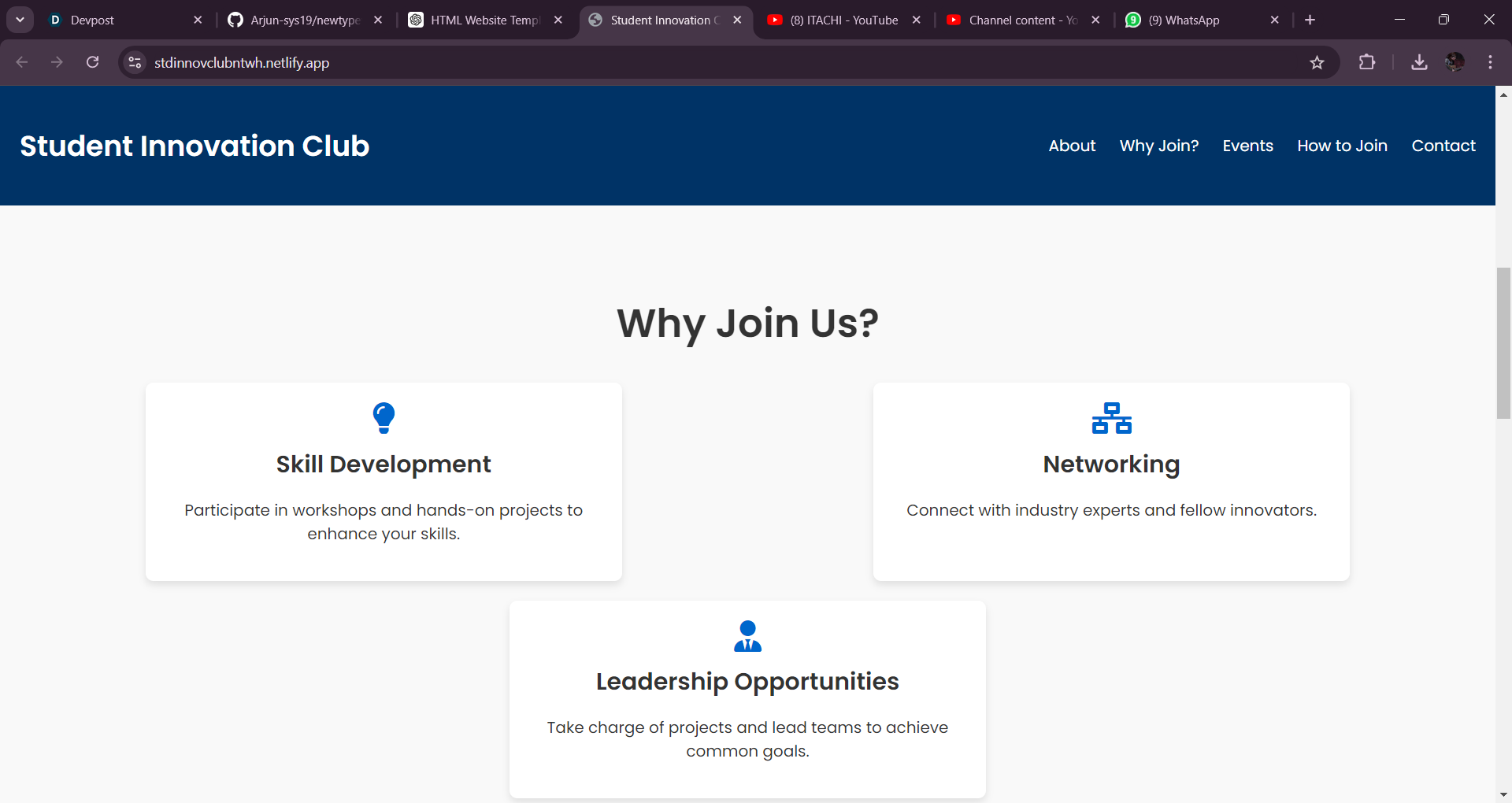This screenshot has width=1512, height=803.
Task: Go back to the previous page
Action: click(22, 62)
